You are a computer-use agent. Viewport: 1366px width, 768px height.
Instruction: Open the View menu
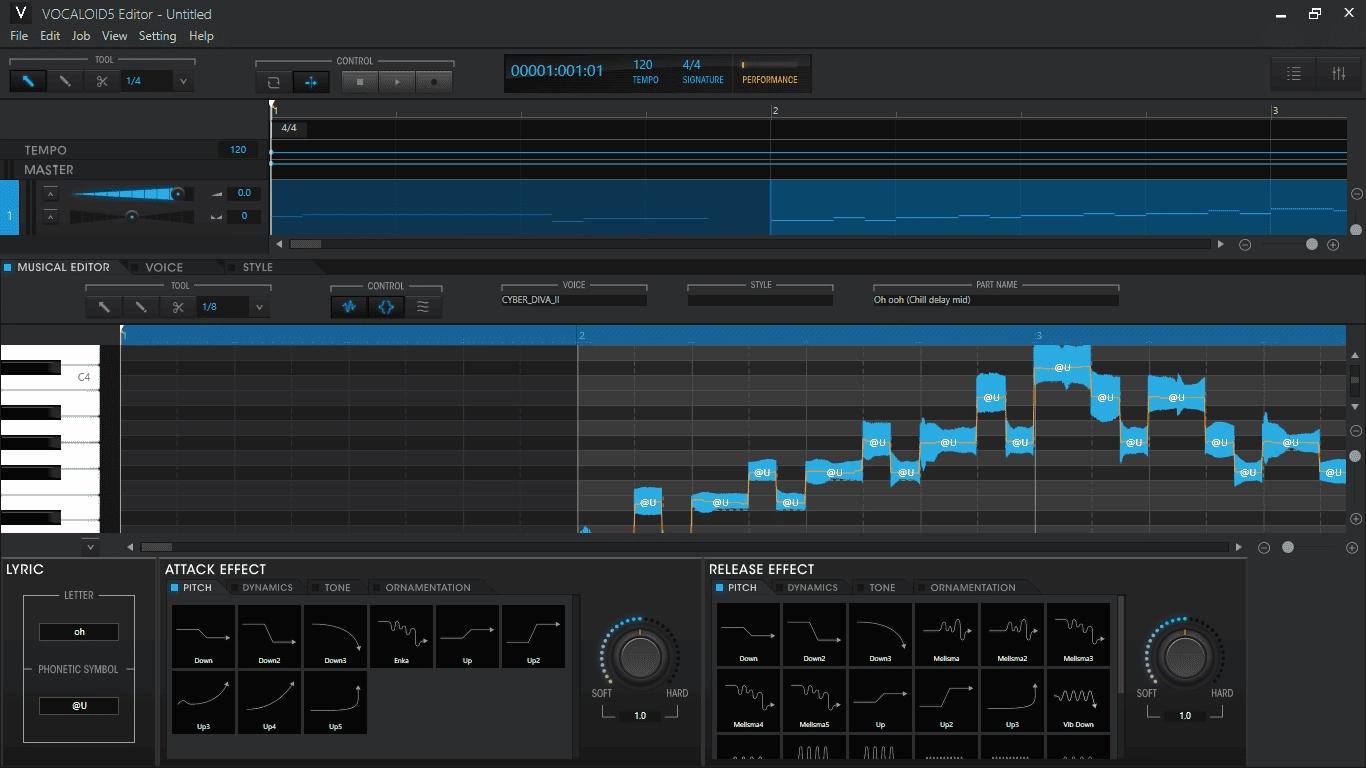click(x=115, y=36)
